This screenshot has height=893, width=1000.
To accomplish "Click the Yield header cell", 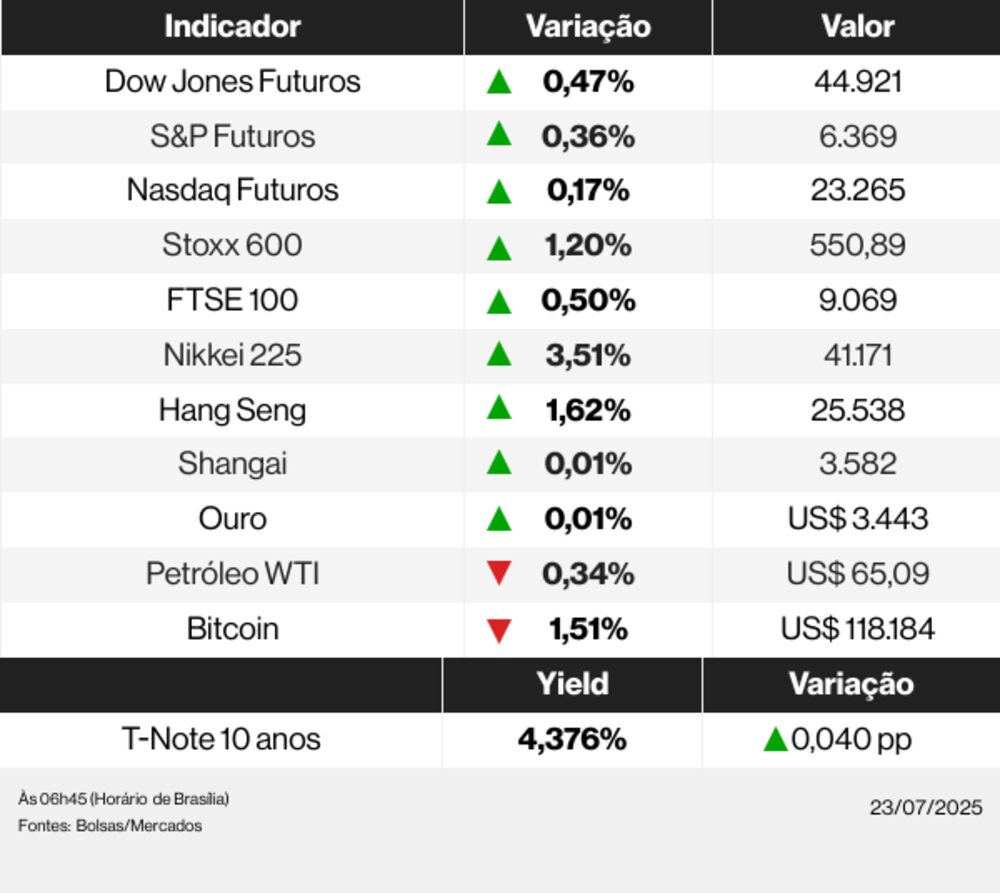I will pyautogui.click(x=572, y=684).
